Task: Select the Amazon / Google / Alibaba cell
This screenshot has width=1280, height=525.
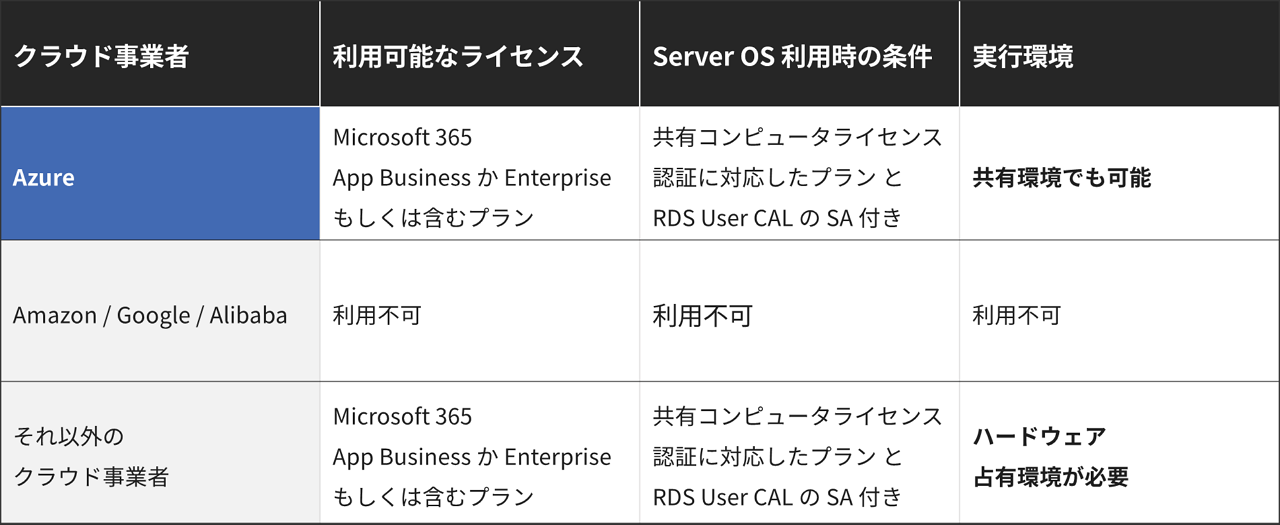Action: [150, 316]
